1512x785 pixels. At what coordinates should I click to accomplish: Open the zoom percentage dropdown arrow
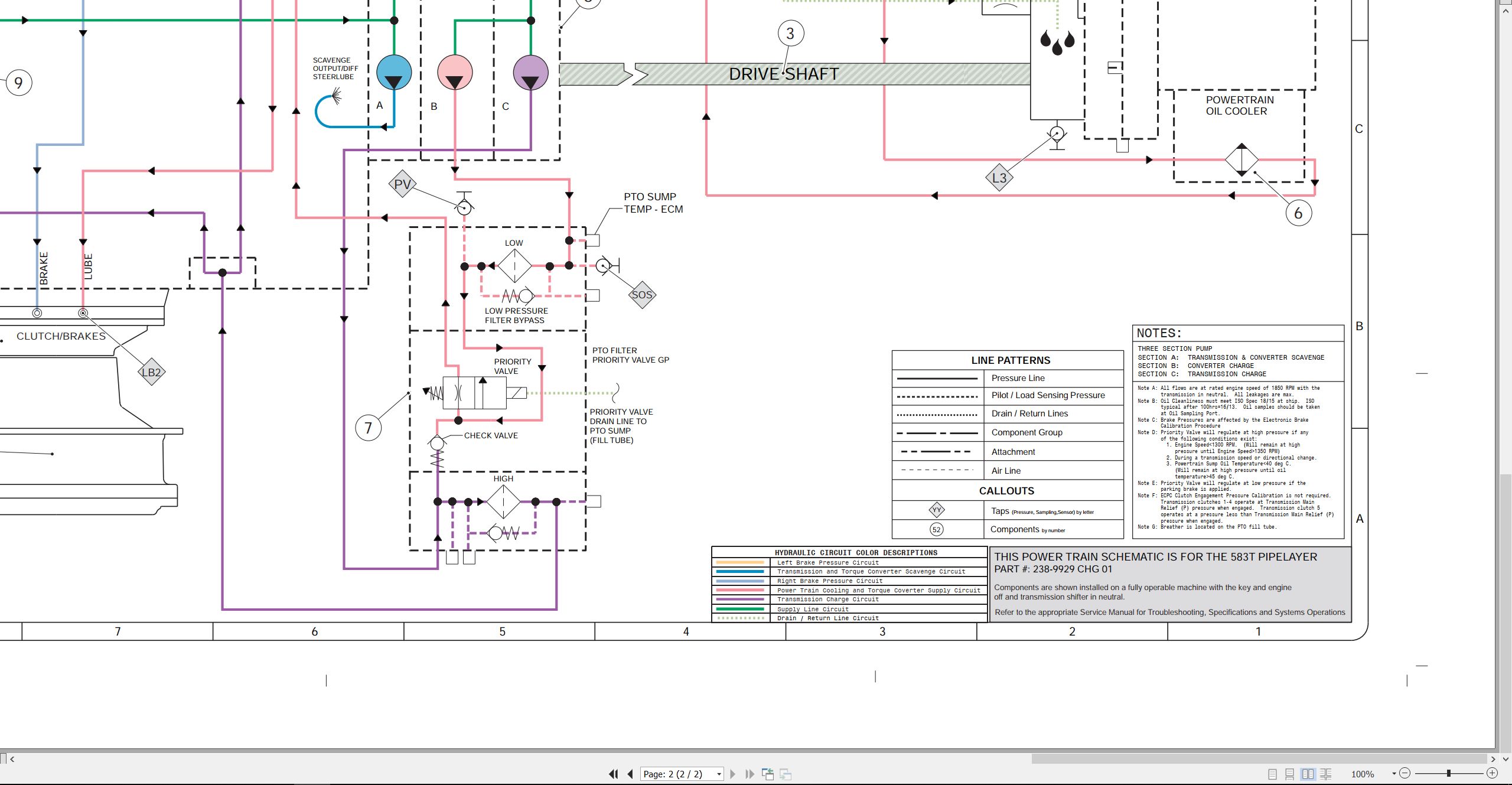[1394, 774]
